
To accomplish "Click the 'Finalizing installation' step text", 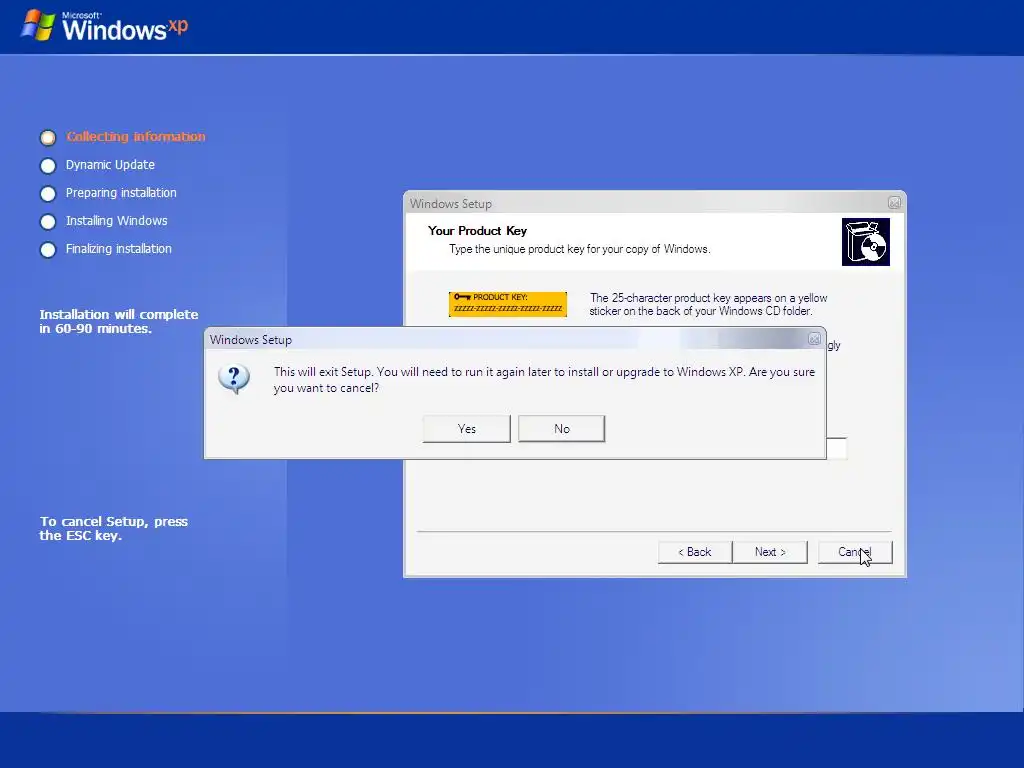I will [x=119, y=249].
